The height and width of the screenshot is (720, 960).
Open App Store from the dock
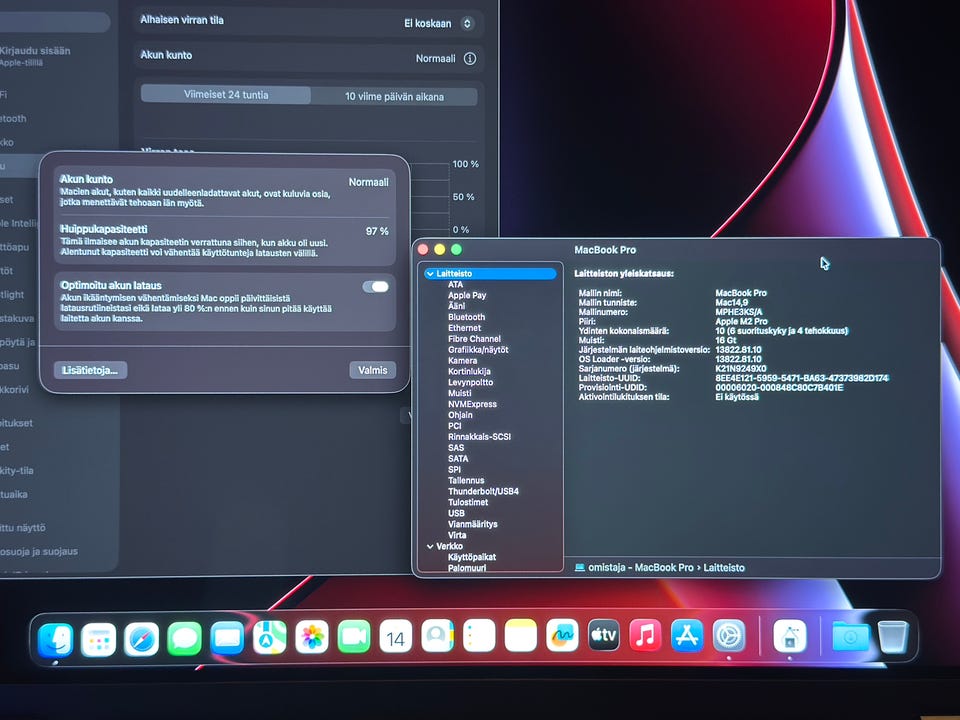point(687,636)
